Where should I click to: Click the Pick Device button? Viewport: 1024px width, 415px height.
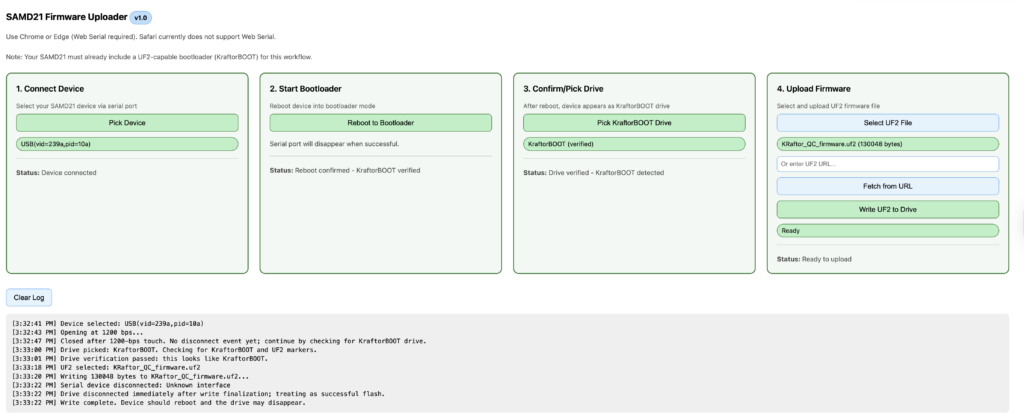[127, 122]
